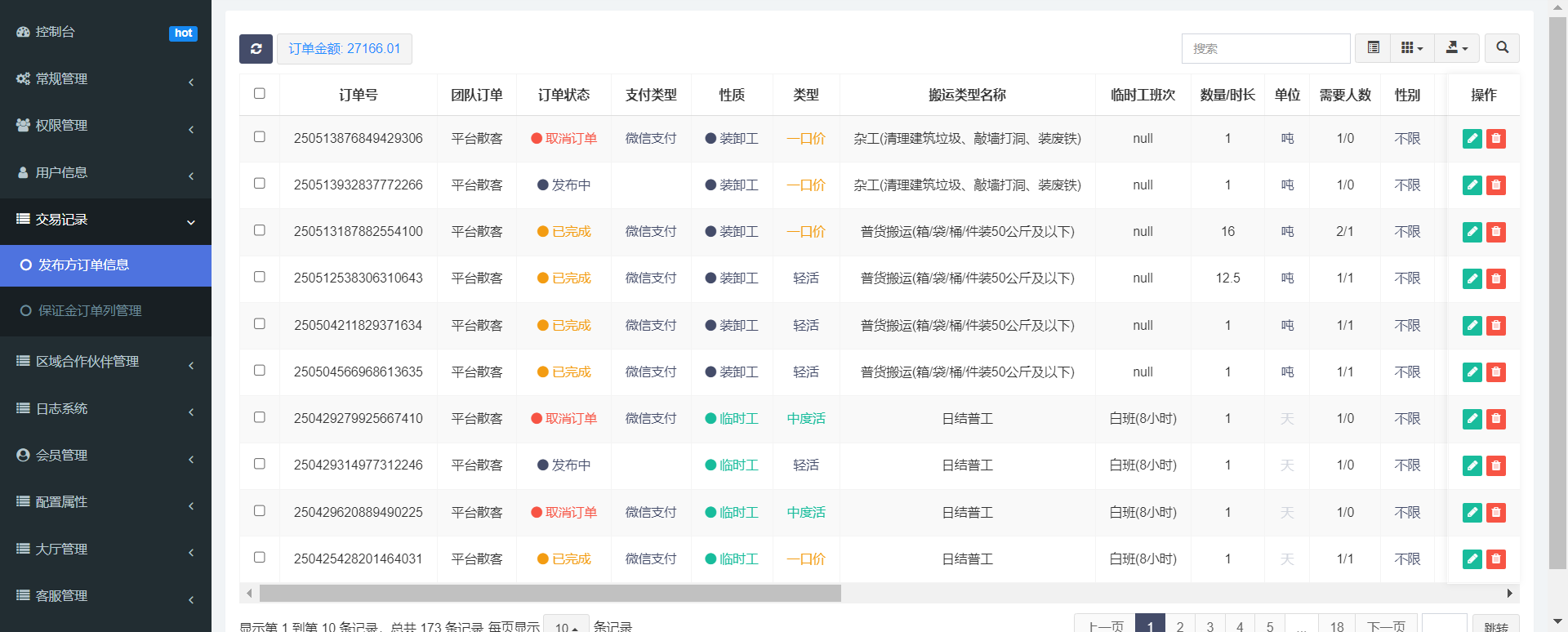
Task: Check row 250429279925667410 checkbox
Action: [x=260, y=416]
